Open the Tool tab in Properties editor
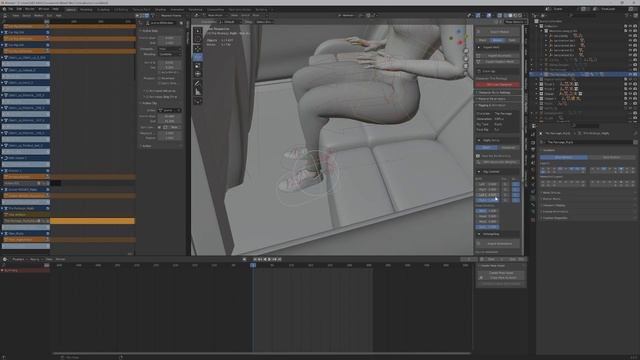The image size is (640, 360). (533, 133)
